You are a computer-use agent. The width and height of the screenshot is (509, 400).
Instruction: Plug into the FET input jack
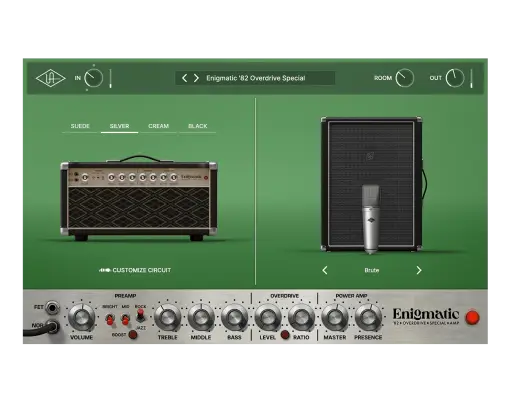[x=52, y=307]
